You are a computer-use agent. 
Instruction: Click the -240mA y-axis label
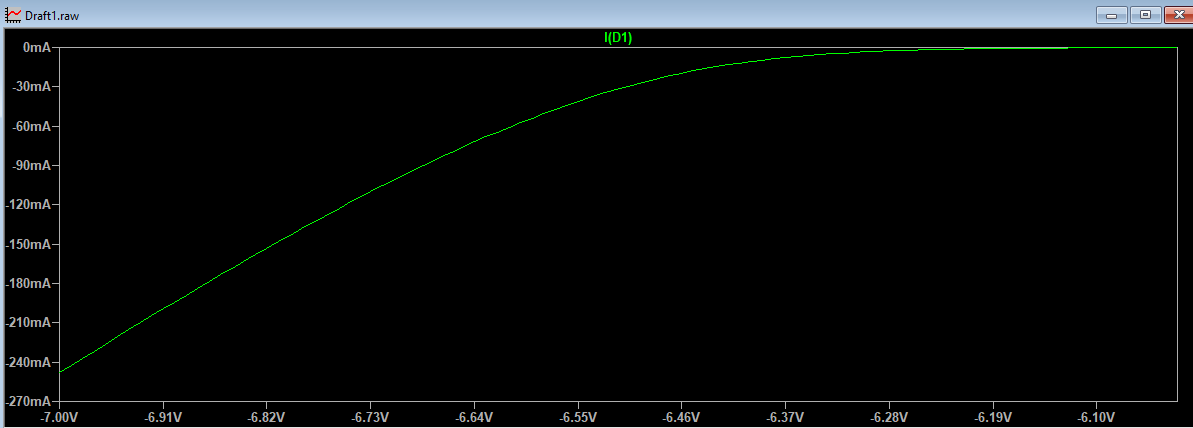[x=30, y=362]
